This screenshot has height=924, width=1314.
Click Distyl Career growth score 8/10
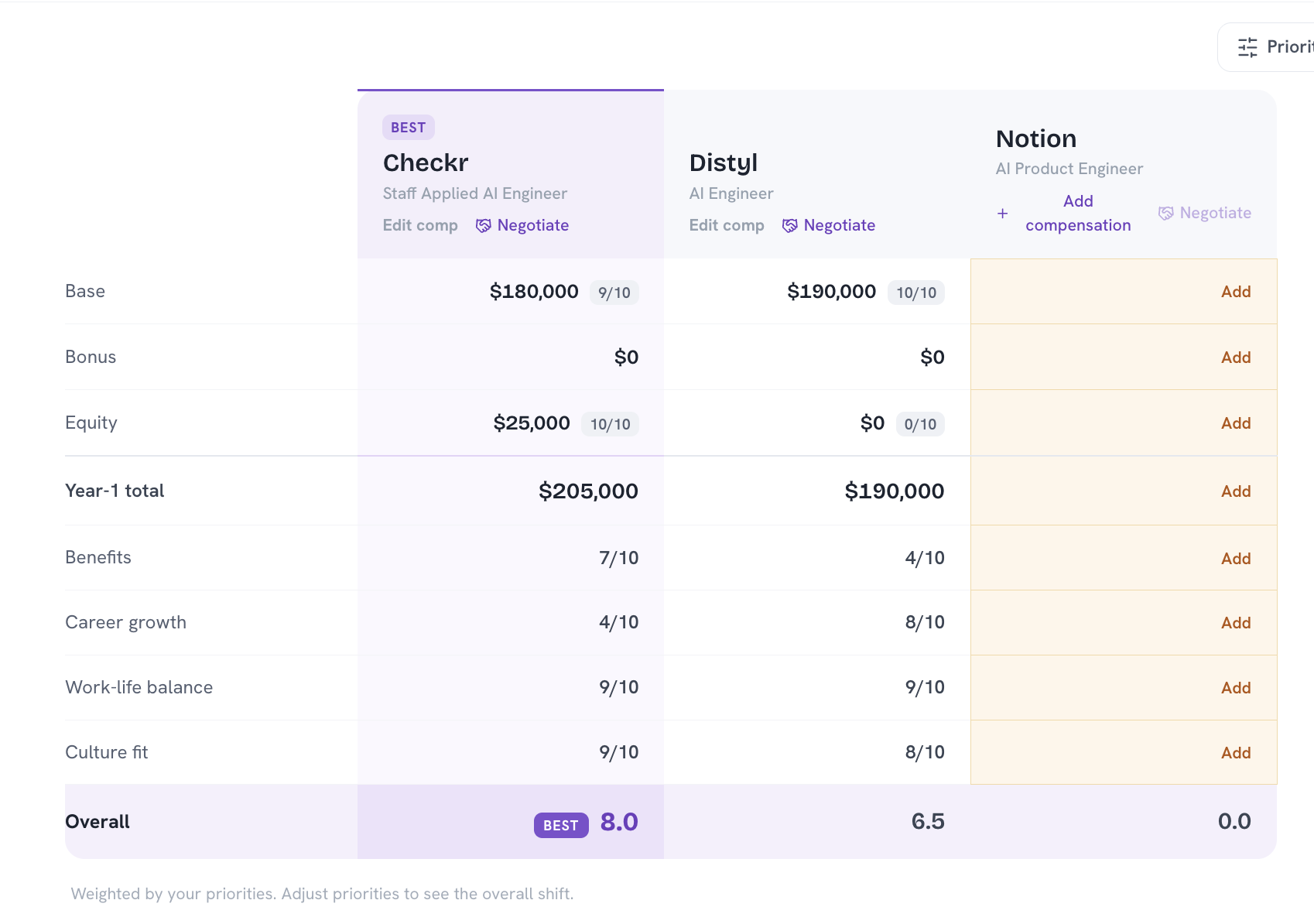(x=925, y=622)
